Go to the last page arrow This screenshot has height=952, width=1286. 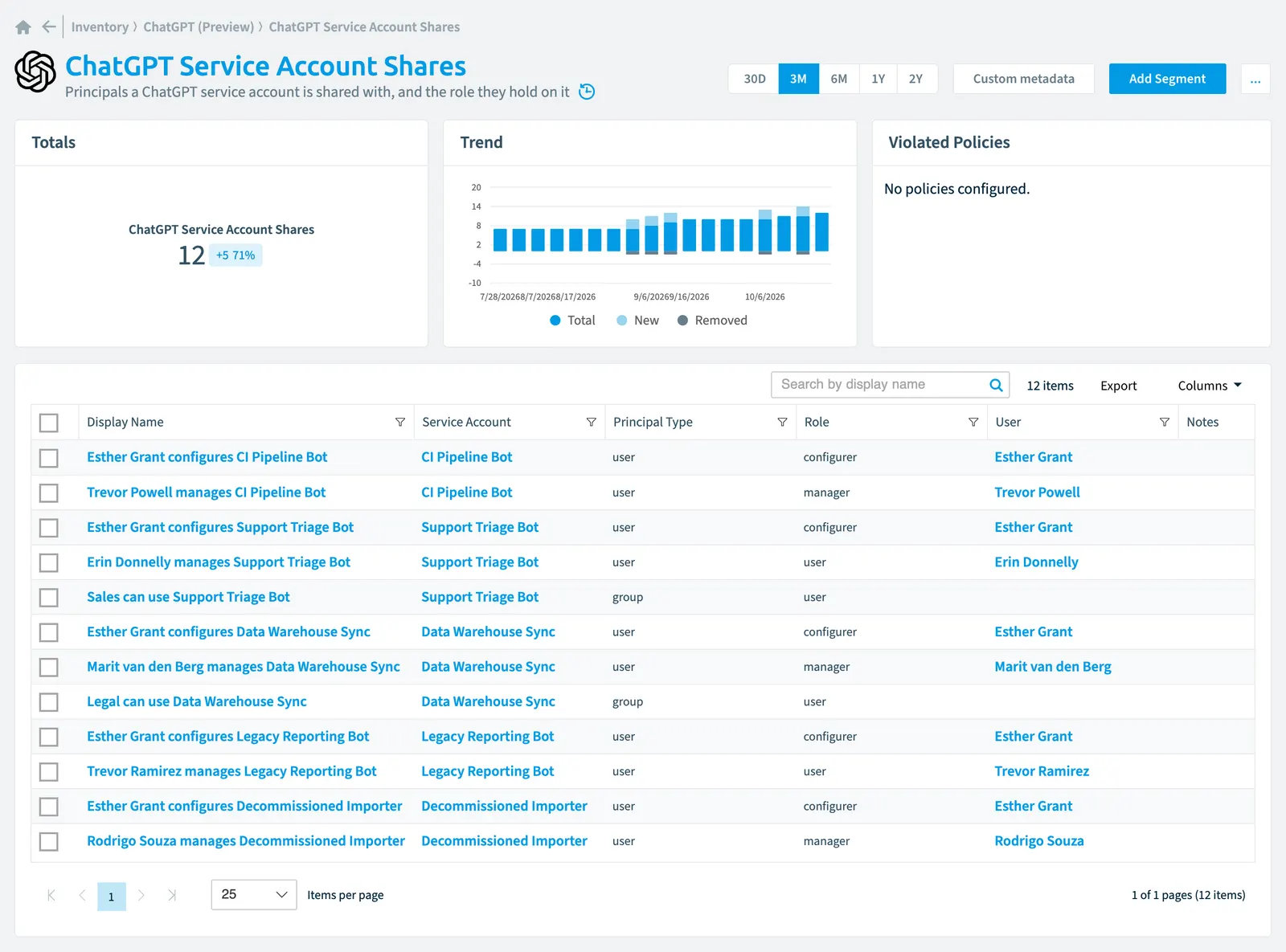(172, 895)
